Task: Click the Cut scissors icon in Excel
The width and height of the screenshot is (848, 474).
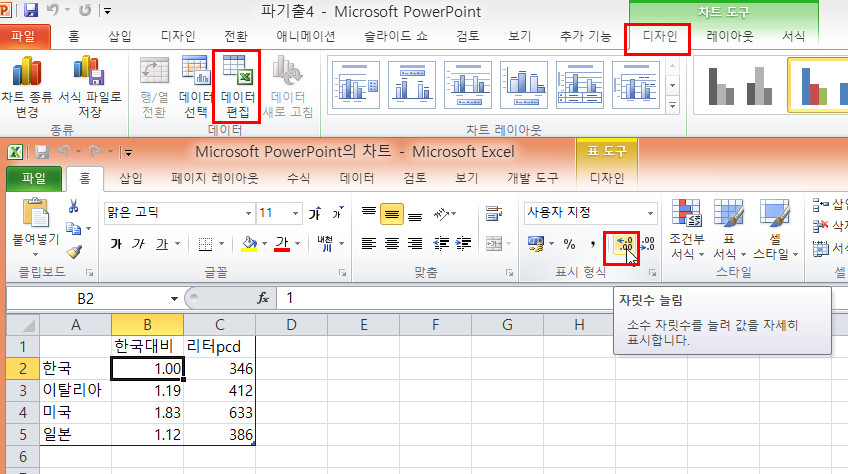Action: tap(74, 206)
